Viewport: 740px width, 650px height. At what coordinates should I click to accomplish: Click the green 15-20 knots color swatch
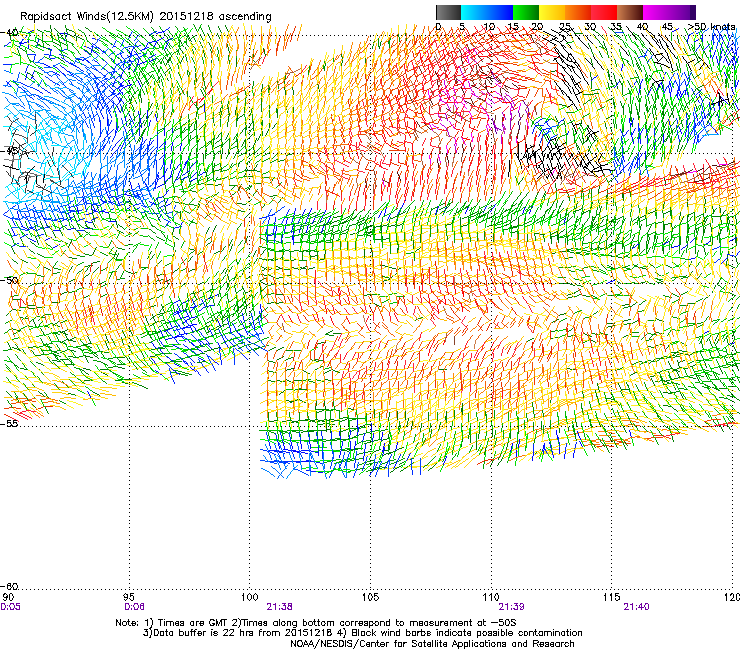(526, 12)
